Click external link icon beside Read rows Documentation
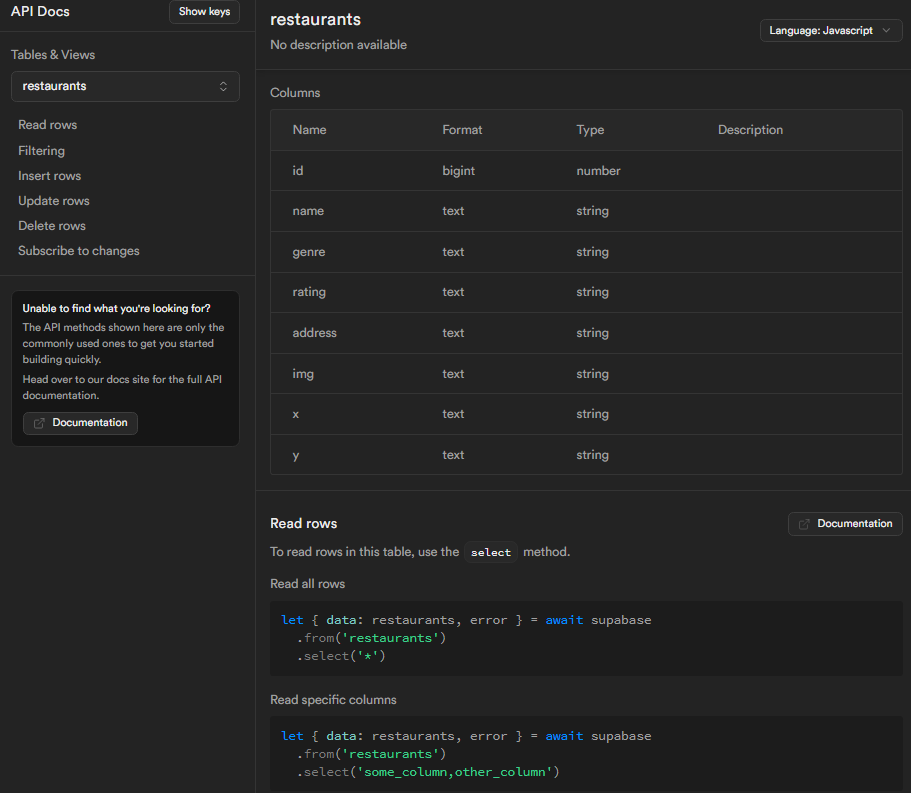Viewport: 911px width, 793px height. [804, 524]
